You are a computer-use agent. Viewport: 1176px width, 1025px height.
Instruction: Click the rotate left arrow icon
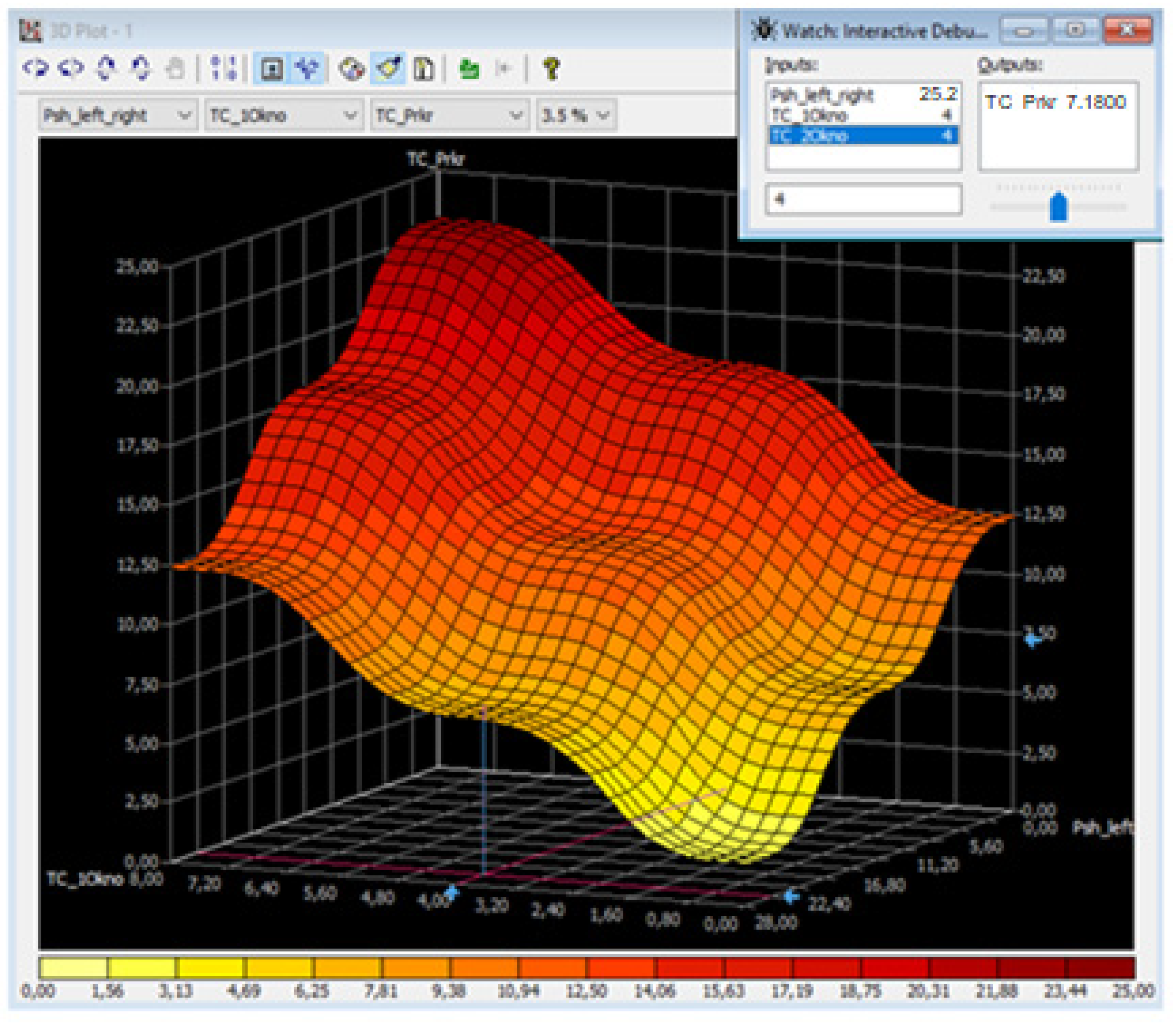[36, 69]
